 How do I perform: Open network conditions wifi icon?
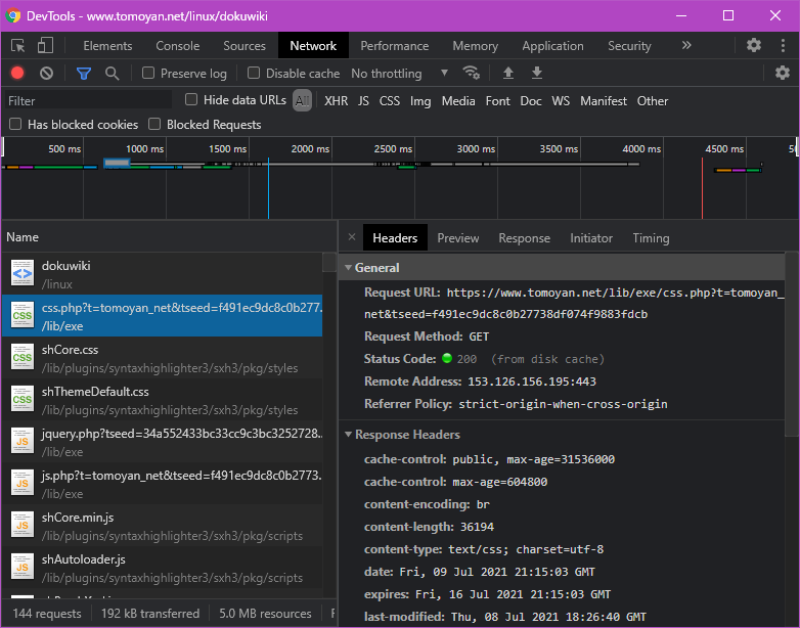click(471, 73)
